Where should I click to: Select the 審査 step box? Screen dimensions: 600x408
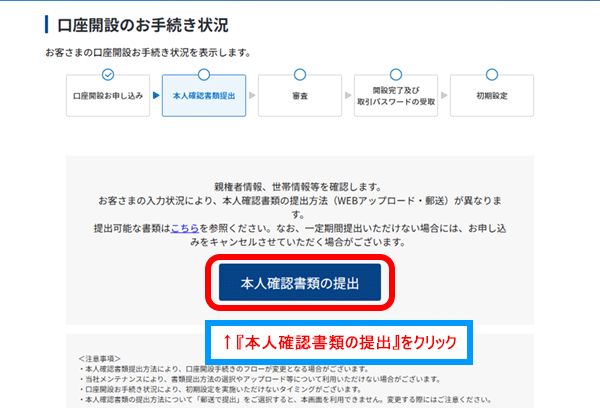pyautogui.click(x=300, y=96)
